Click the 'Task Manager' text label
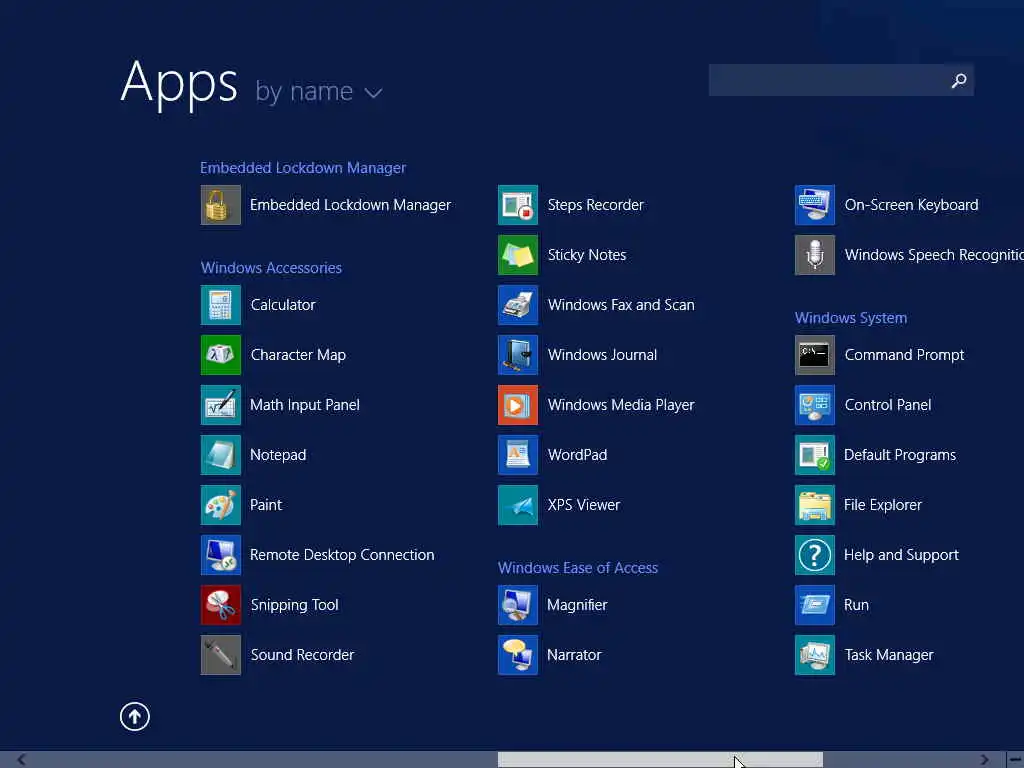Viewport: 1024px width, 768px height. point(889,655)
